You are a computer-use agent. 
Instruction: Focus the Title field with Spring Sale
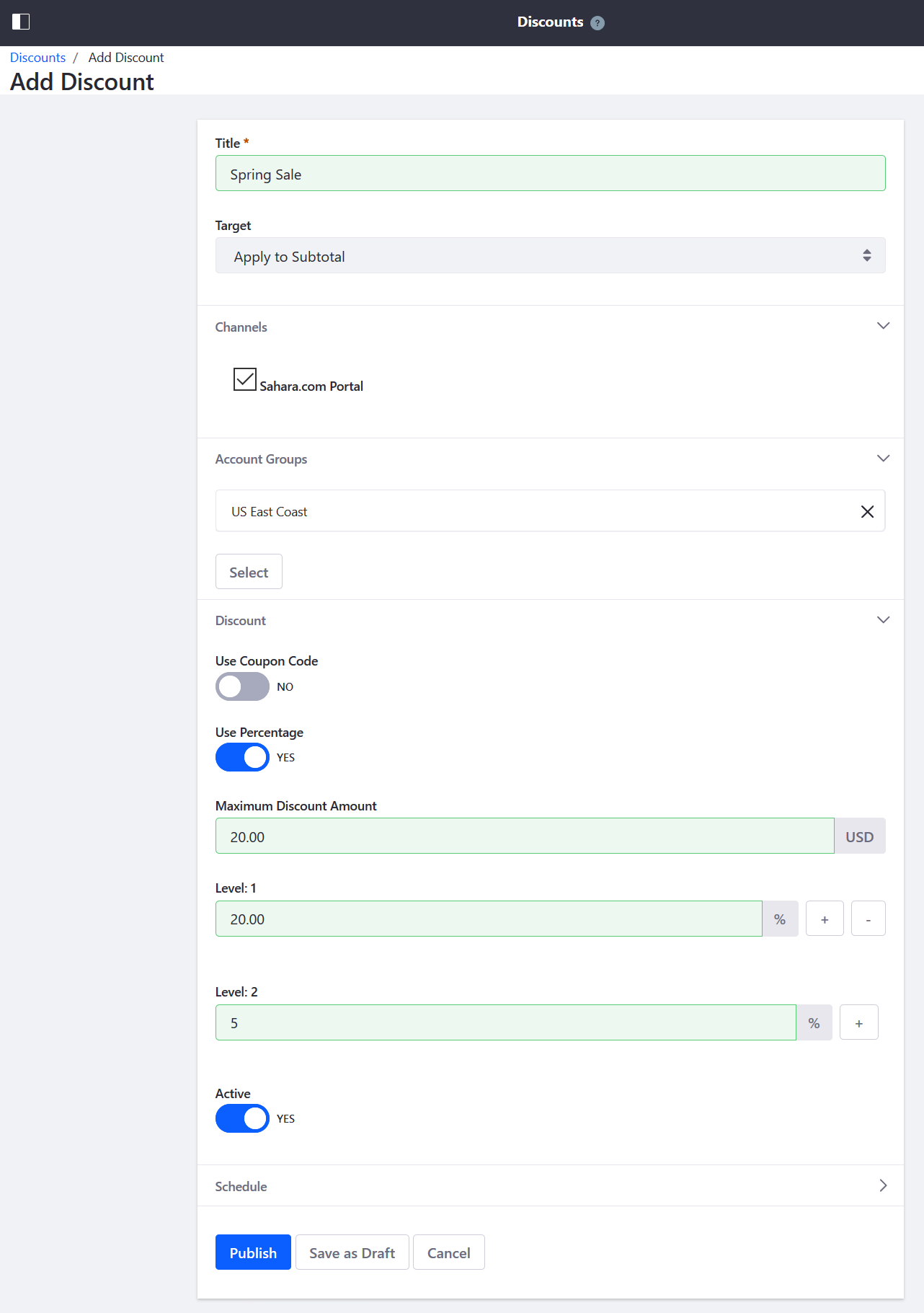click(x=550, y=174)
